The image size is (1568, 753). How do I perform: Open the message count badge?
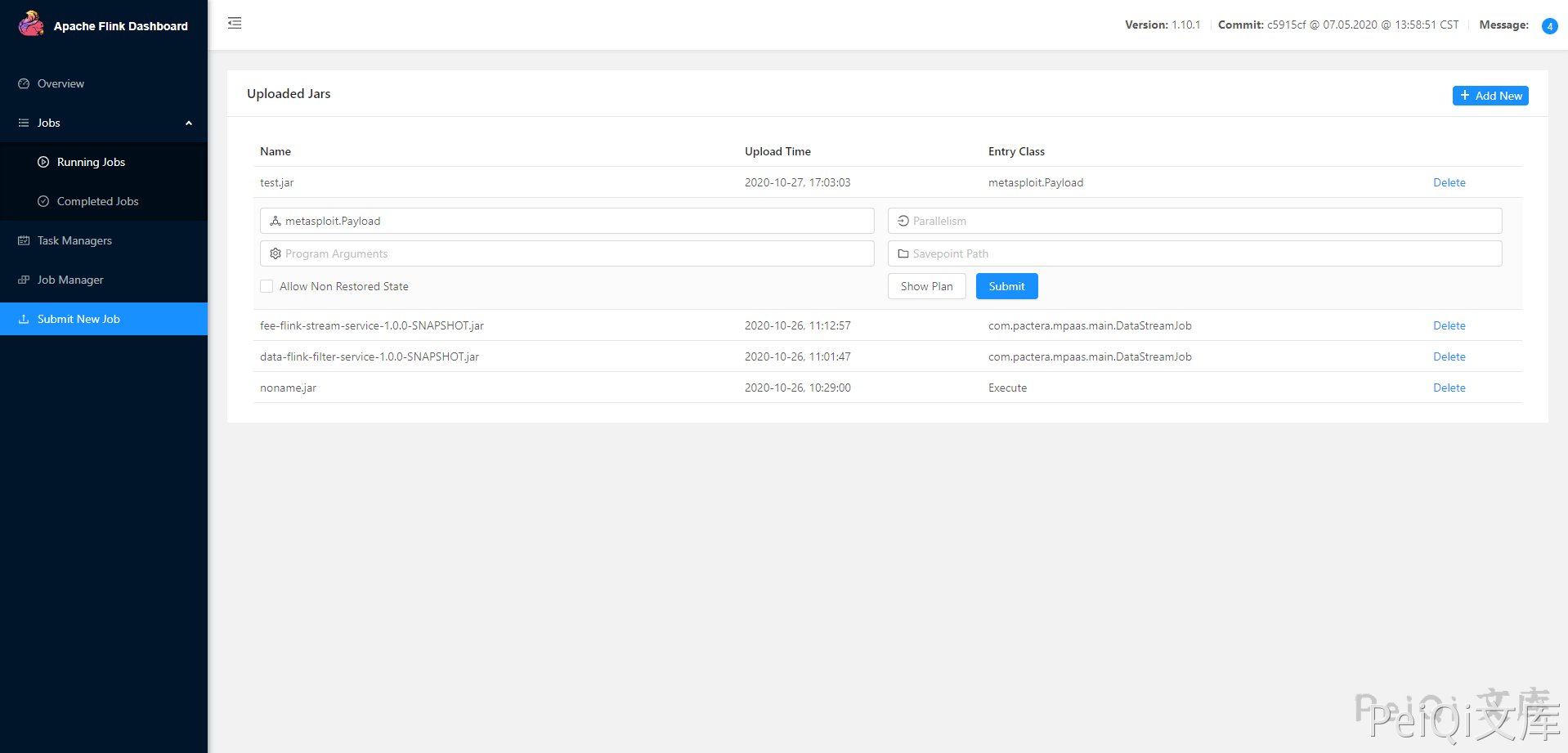pos(1549,26)
